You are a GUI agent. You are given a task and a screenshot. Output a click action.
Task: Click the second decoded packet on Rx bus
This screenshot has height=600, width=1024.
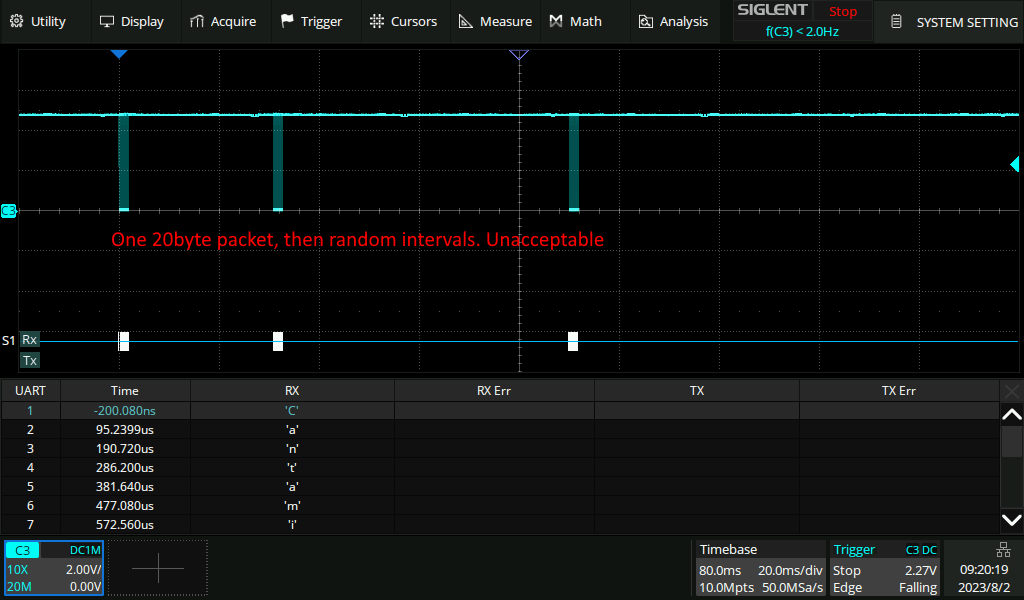coord(278,341)
